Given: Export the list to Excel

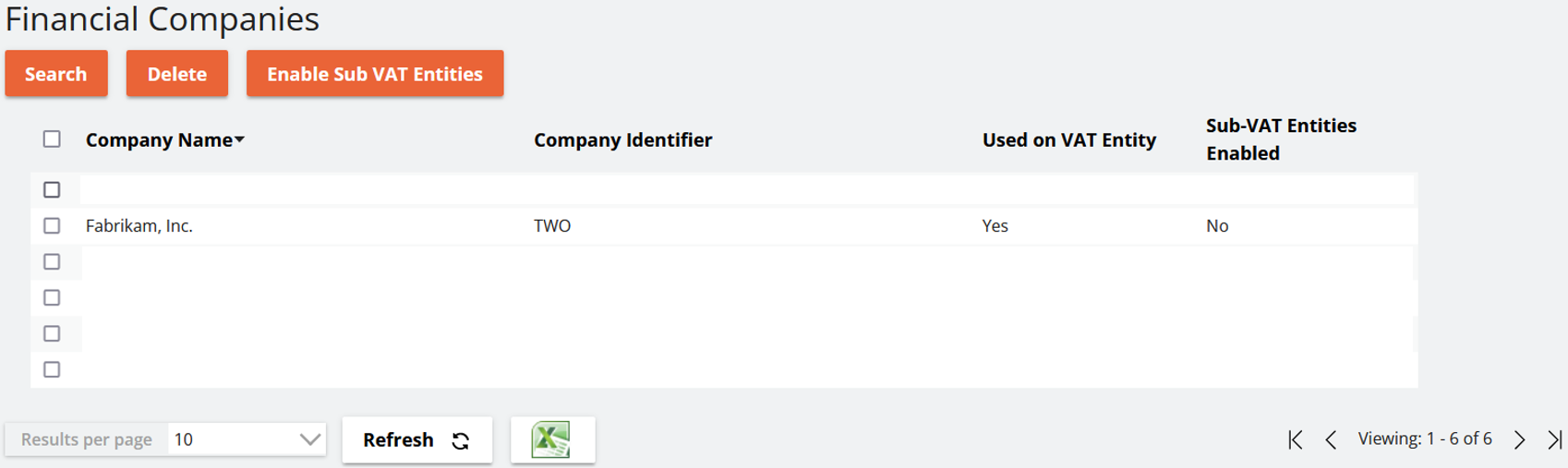Looking at the screenshot, I should pyautogui.click(x=552, y=439).
